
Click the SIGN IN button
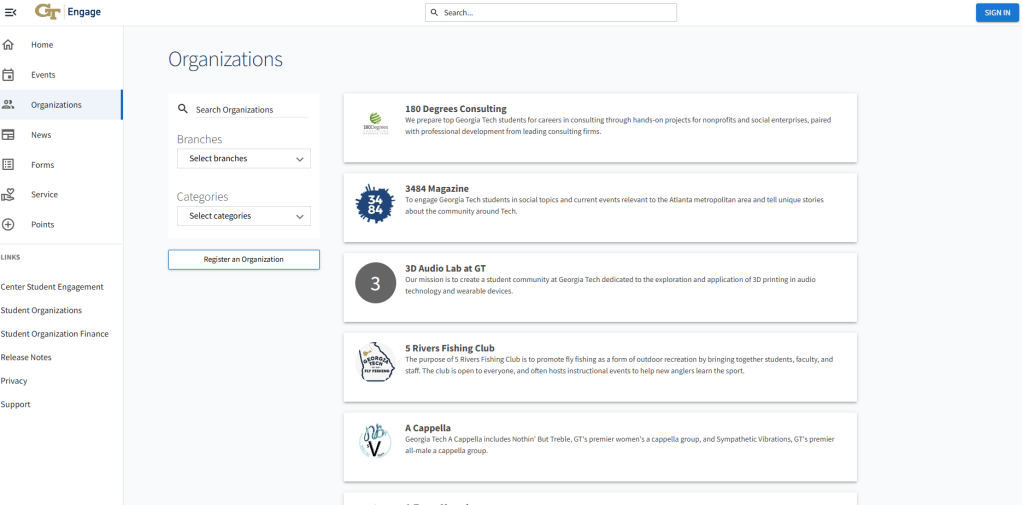click(x=997, y=12)
